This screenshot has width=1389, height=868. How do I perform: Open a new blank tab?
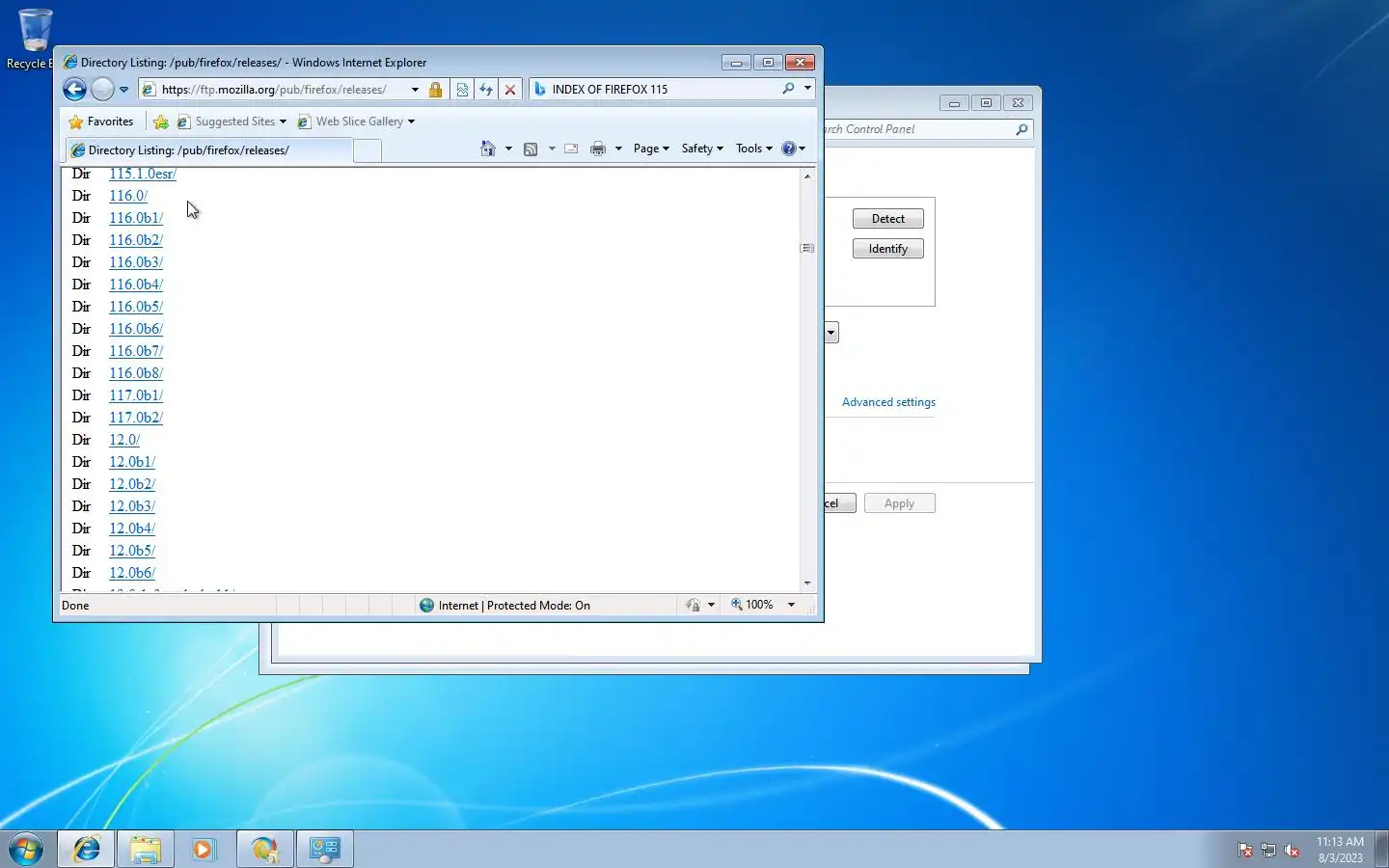tap(368, 150)
